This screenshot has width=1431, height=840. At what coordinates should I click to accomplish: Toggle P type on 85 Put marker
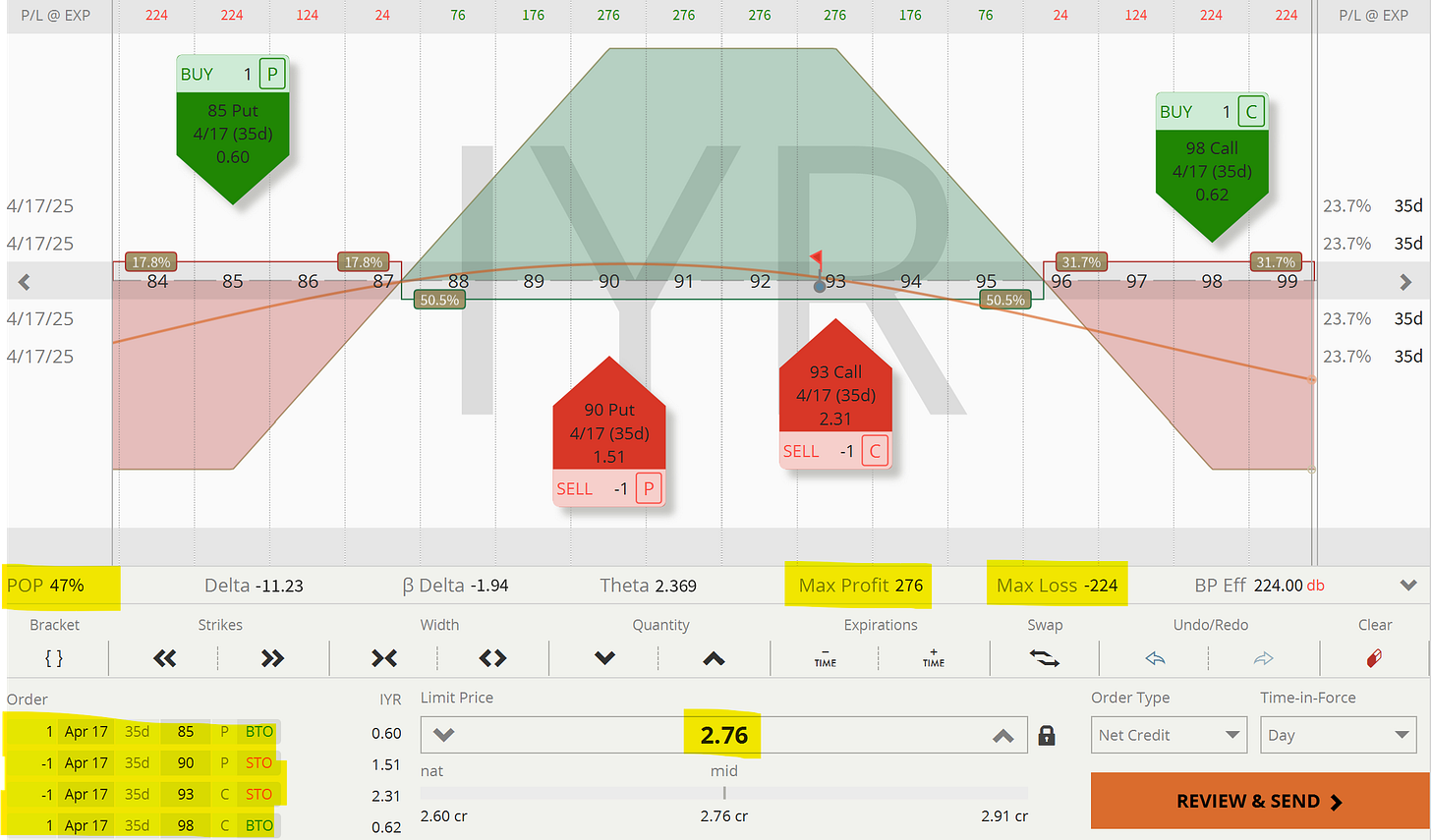click(272, 74)
